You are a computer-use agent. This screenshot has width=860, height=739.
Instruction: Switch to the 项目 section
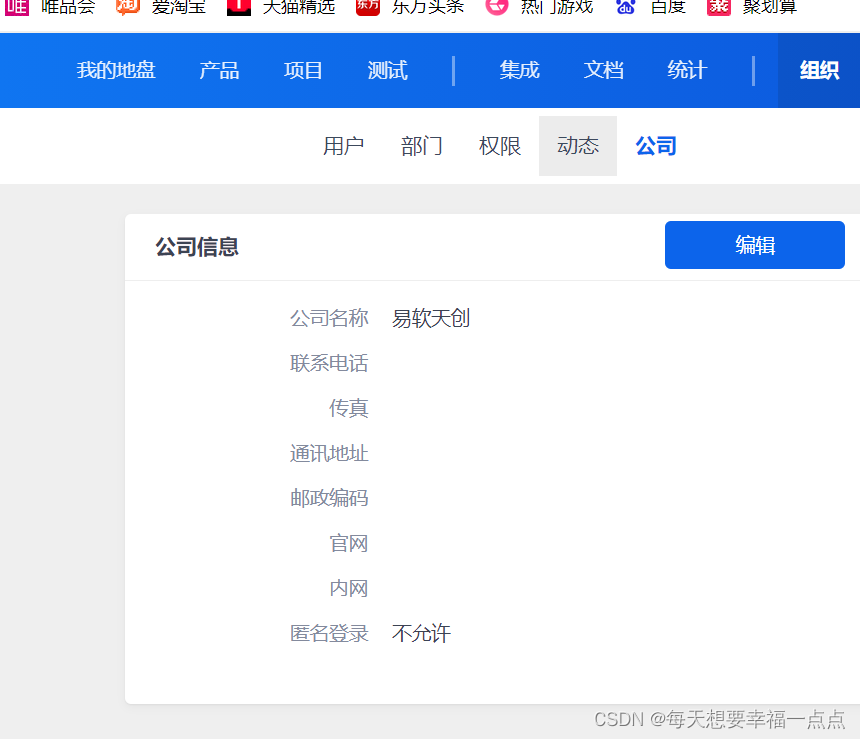click(x=303, y=70)
